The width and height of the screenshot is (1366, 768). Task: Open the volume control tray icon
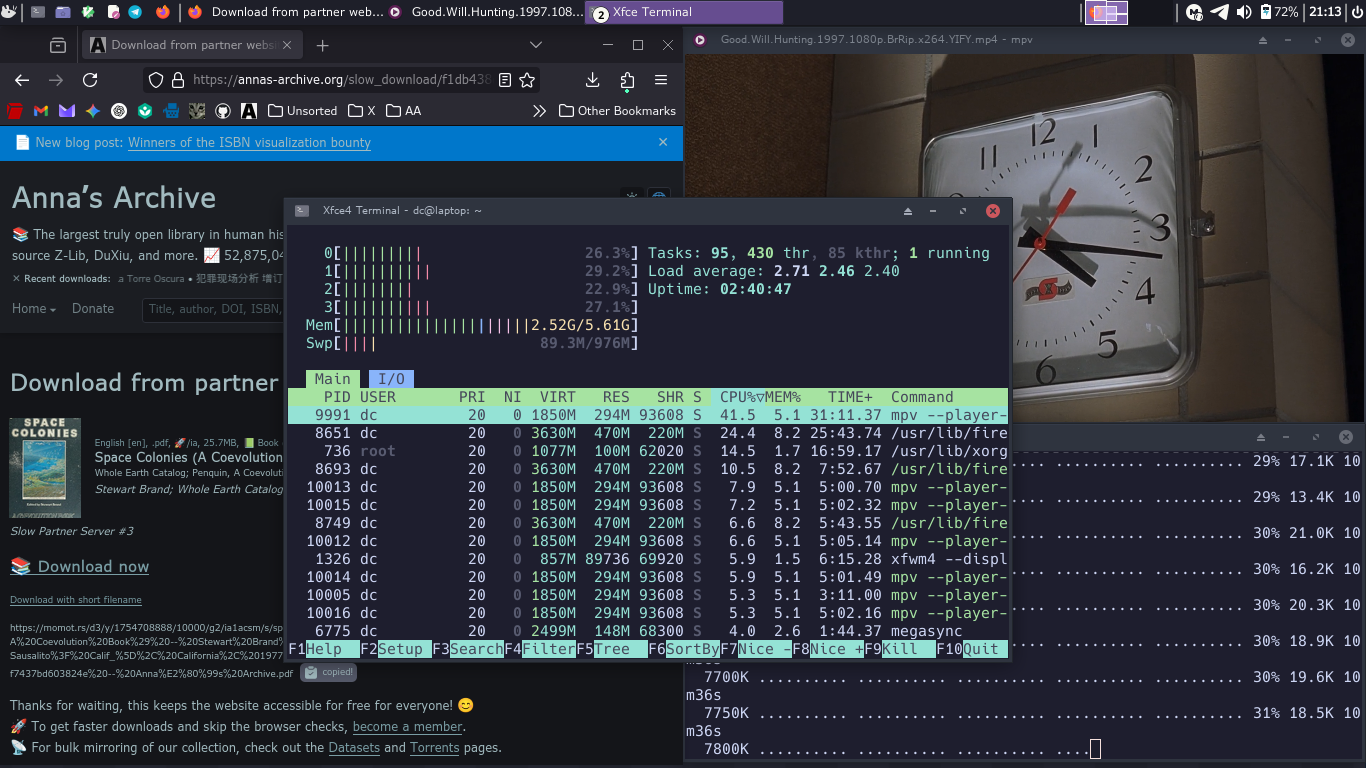(x=1244, y=12)
